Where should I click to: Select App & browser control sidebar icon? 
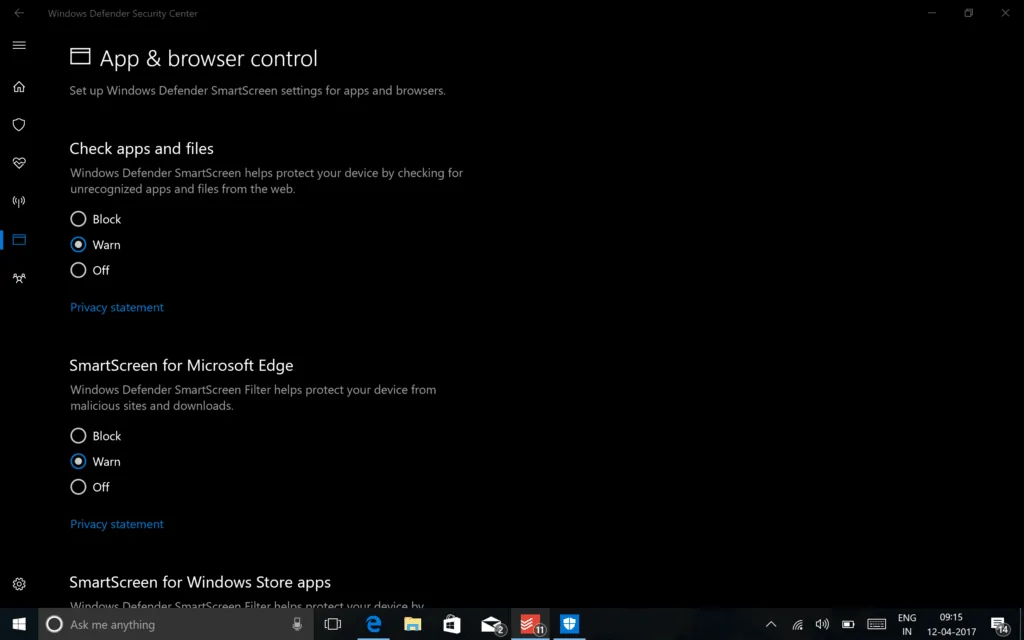(19, 240)
